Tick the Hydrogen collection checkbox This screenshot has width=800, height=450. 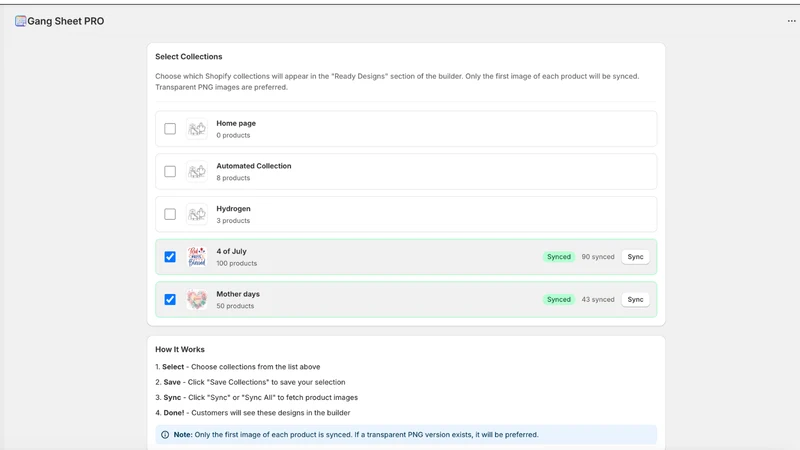point(170,214)
